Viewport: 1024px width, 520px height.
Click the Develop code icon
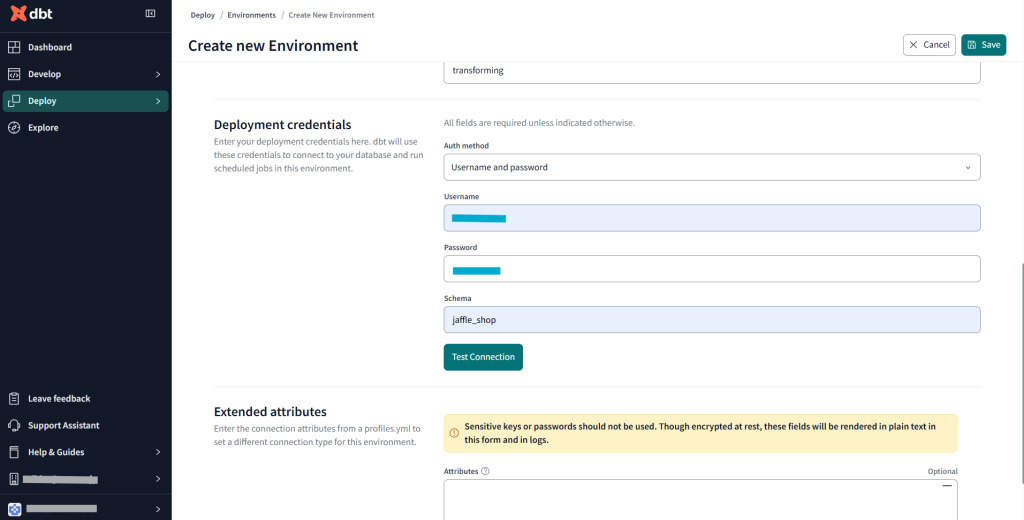click(x=14, y=74)
